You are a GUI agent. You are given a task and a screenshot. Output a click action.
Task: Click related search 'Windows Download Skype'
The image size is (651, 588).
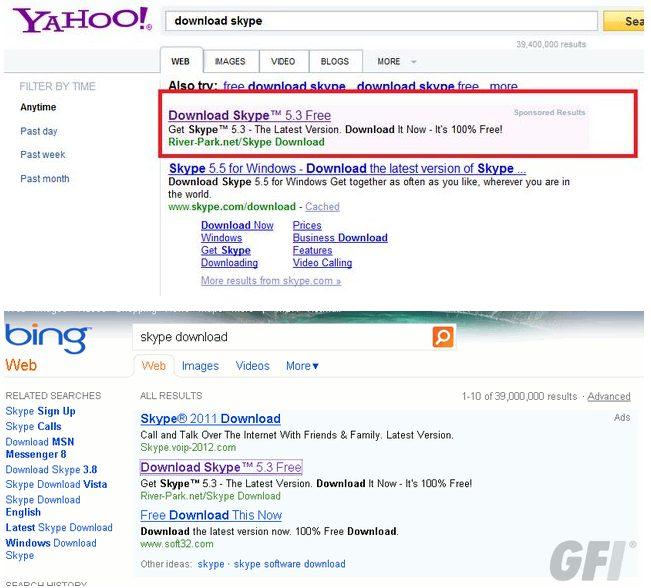coord(51,549)
